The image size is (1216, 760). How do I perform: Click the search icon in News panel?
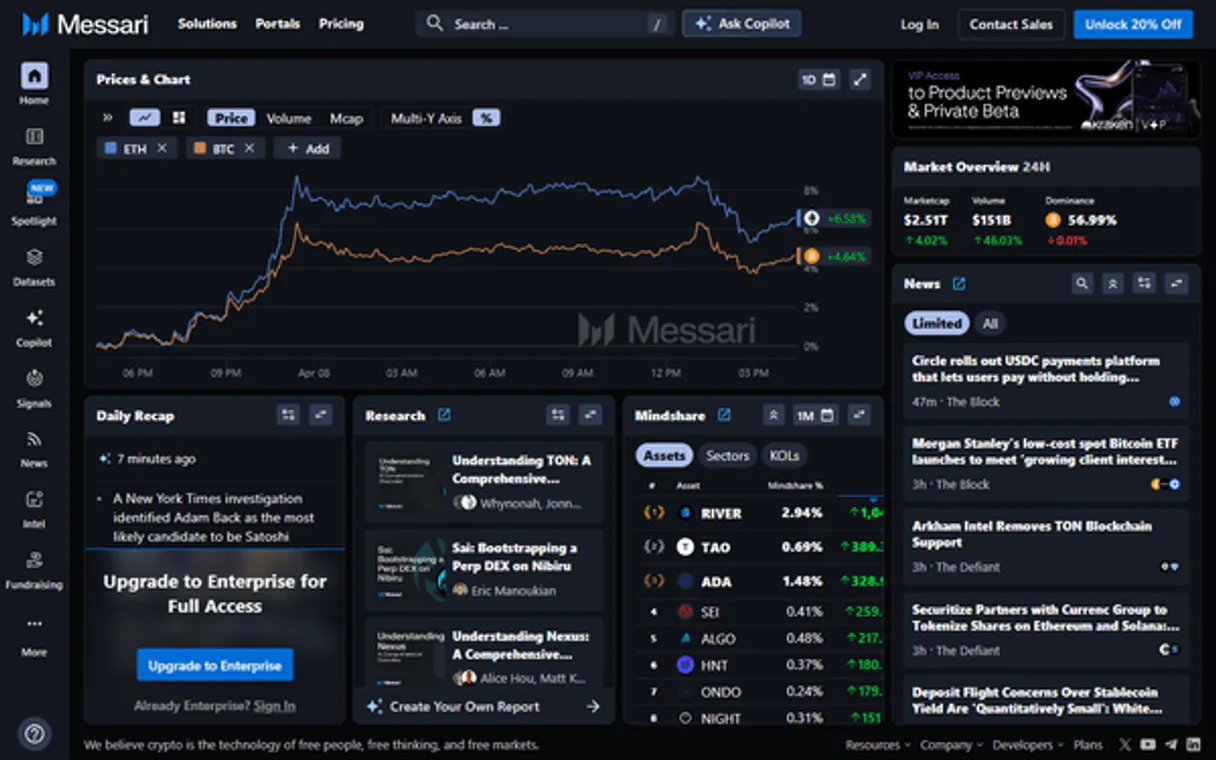point(1081,284)
